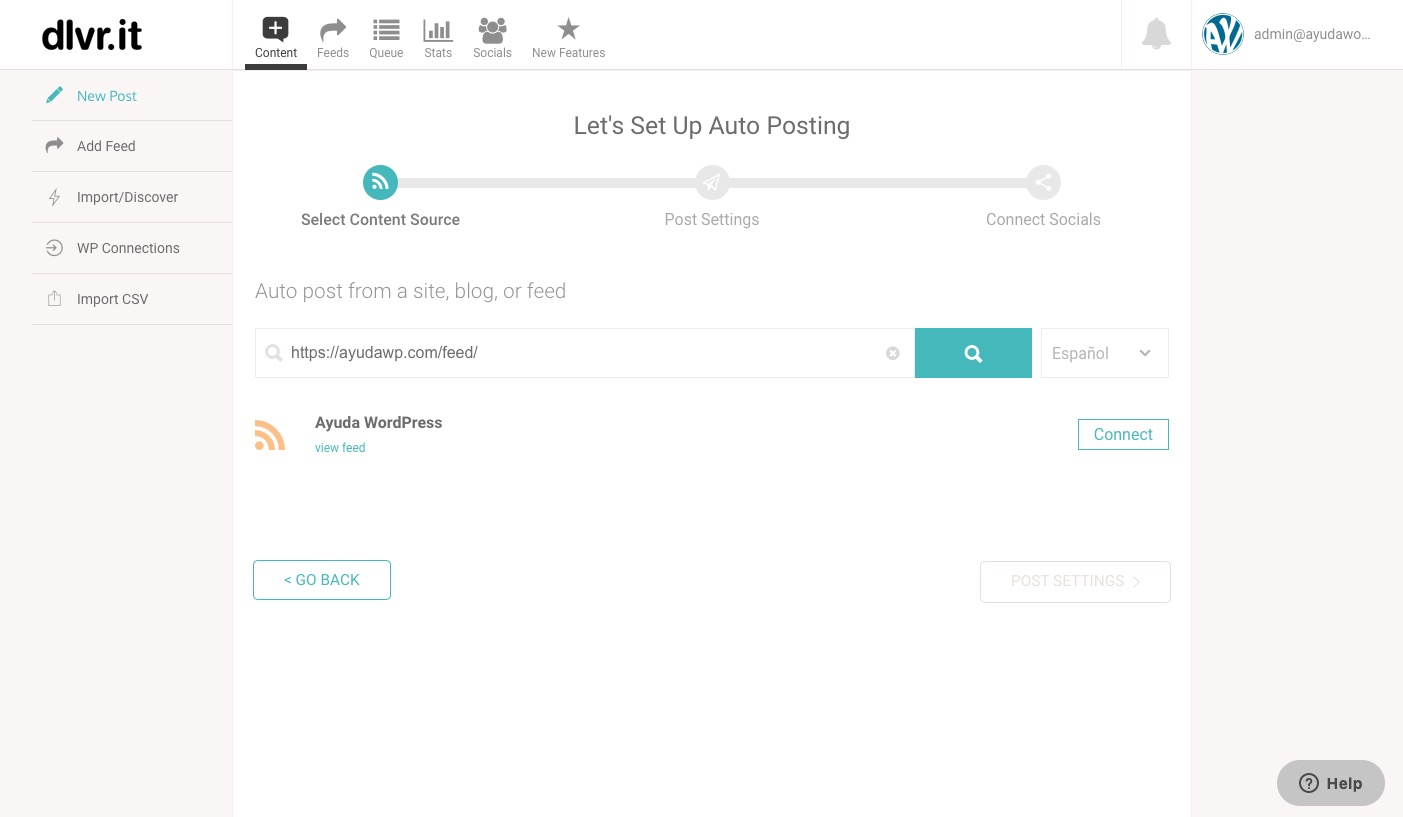Click the Post Settings step circle

pos(711,183)
